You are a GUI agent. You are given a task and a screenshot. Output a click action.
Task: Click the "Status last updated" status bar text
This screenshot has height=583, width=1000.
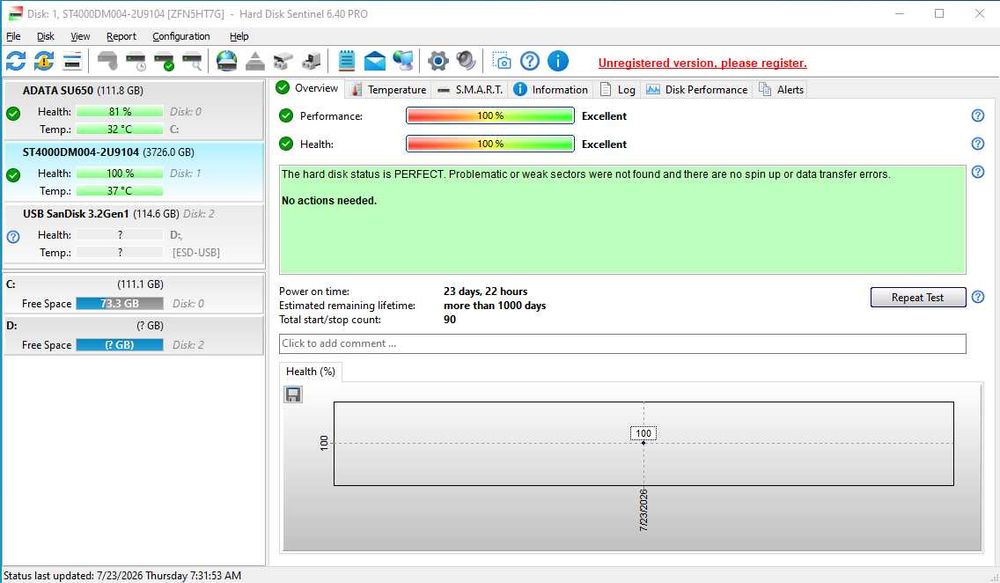(122, 575)
